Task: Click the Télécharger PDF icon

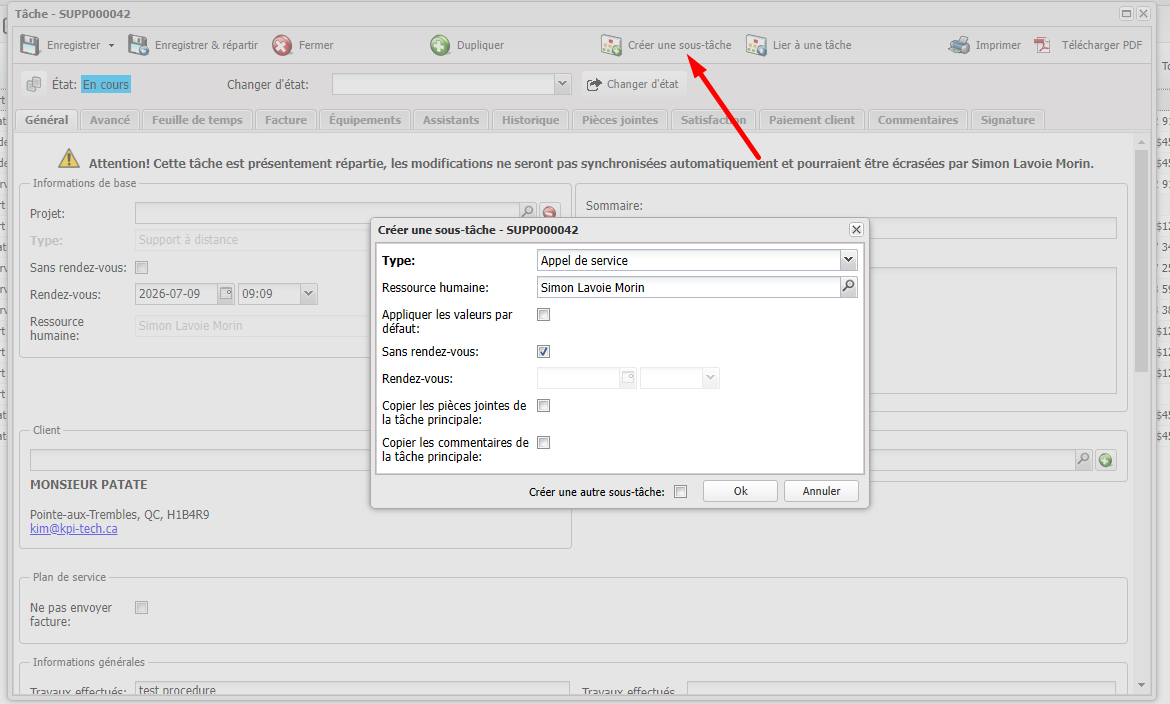Action: point(1042,45)
